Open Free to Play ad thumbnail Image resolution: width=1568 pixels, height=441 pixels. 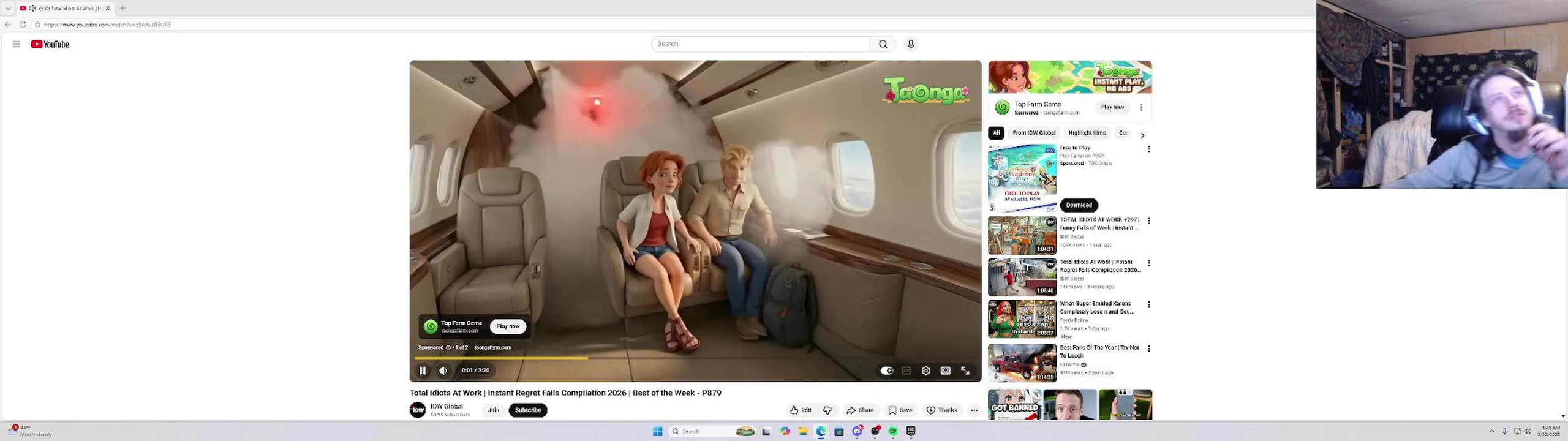pos(1022,178)
